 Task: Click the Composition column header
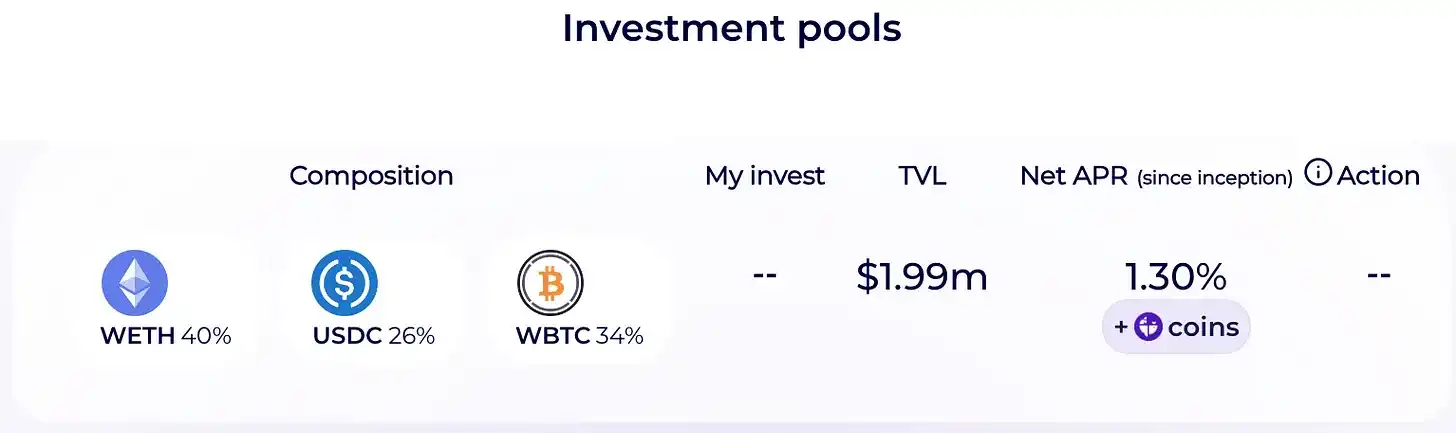[371, 176]
